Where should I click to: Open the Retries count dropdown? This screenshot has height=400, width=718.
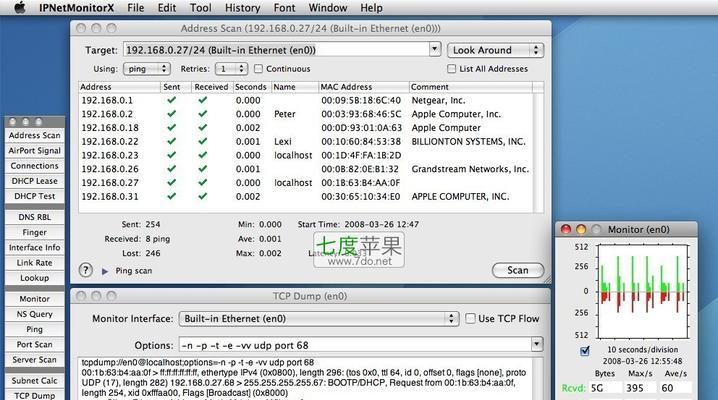point(231,69)
